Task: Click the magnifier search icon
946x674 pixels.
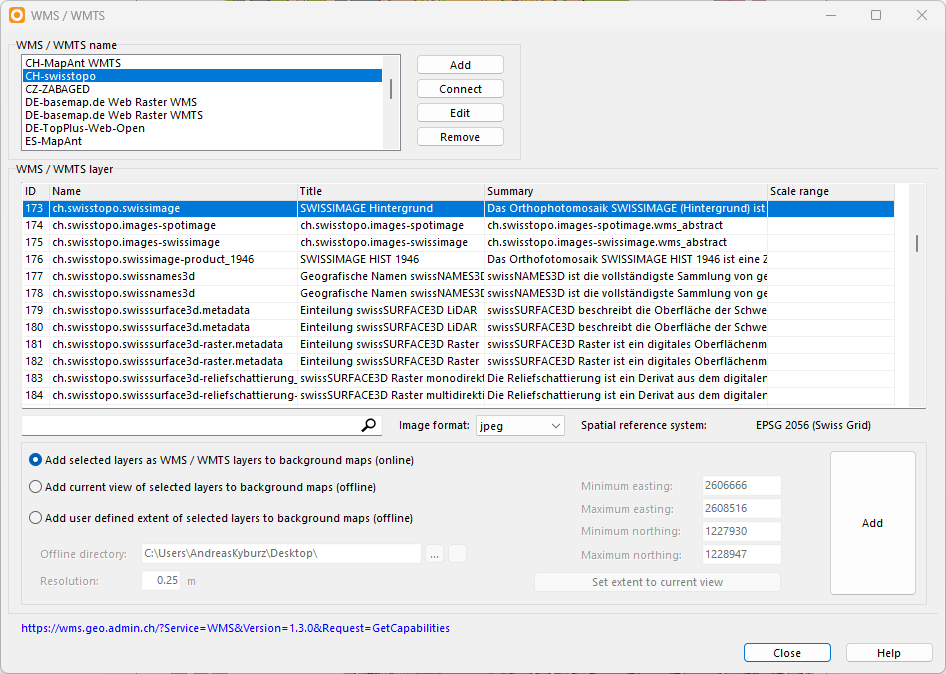Action: [x=368, y=425]
